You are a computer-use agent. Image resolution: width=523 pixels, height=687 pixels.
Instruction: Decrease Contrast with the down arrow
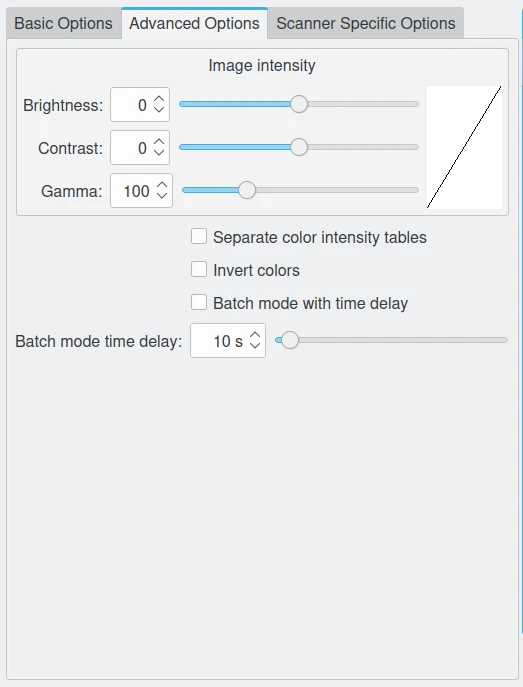[159, 152]
